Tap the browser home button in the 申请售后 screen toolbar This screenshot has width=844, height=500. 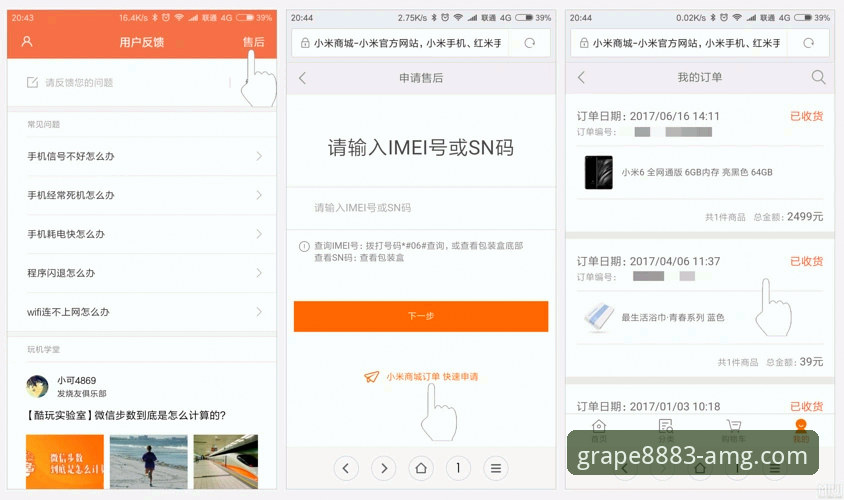(421, 468)
